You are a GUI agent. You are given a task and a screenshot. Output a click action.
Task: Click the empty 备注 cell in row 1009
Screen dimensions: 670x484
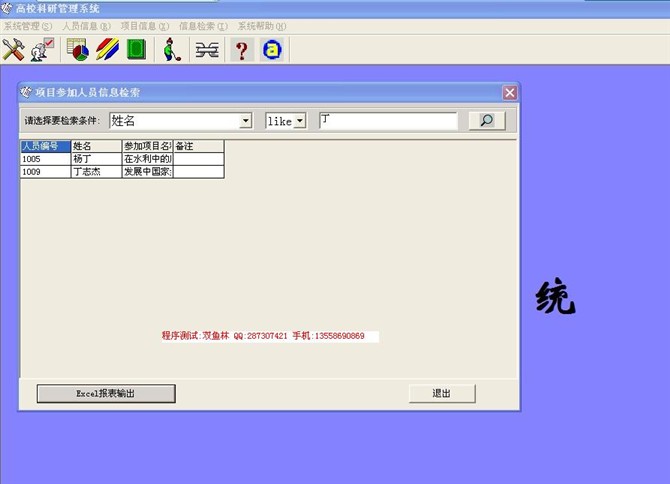pos(199,172)
